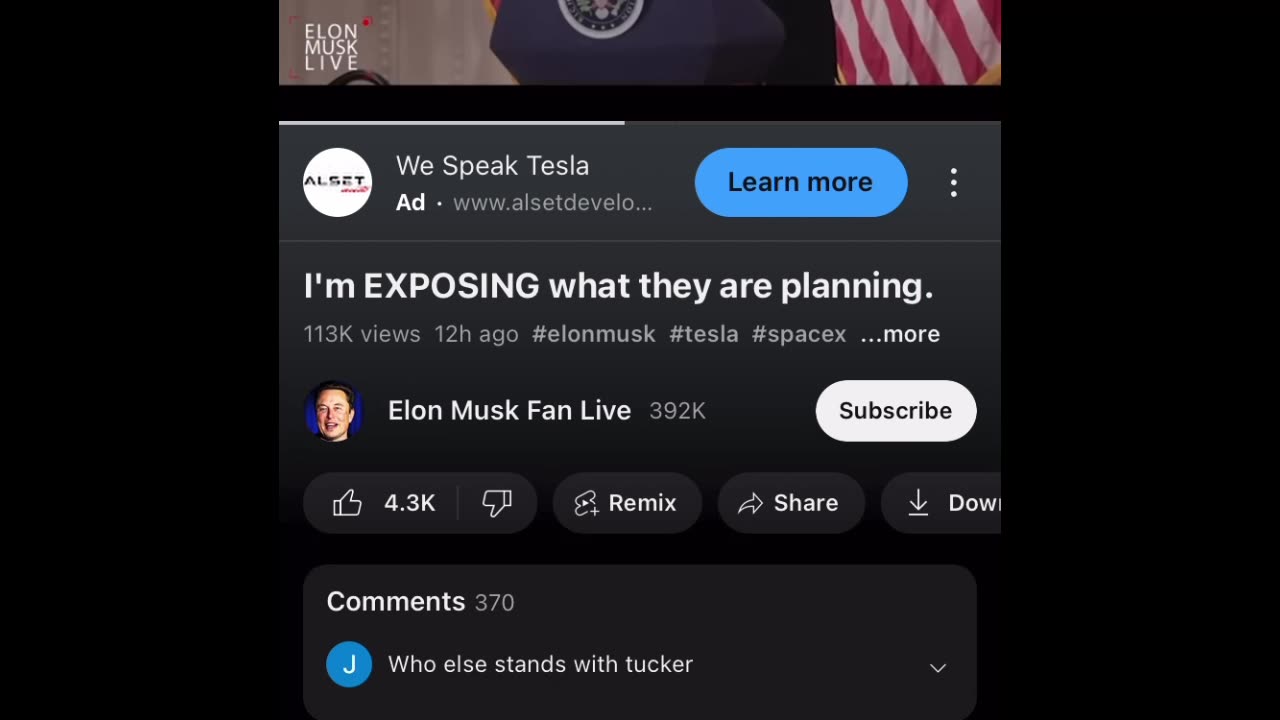Open the #spacex hashtag link
This screenshot has height=720, width=1280.
point(799,334)
